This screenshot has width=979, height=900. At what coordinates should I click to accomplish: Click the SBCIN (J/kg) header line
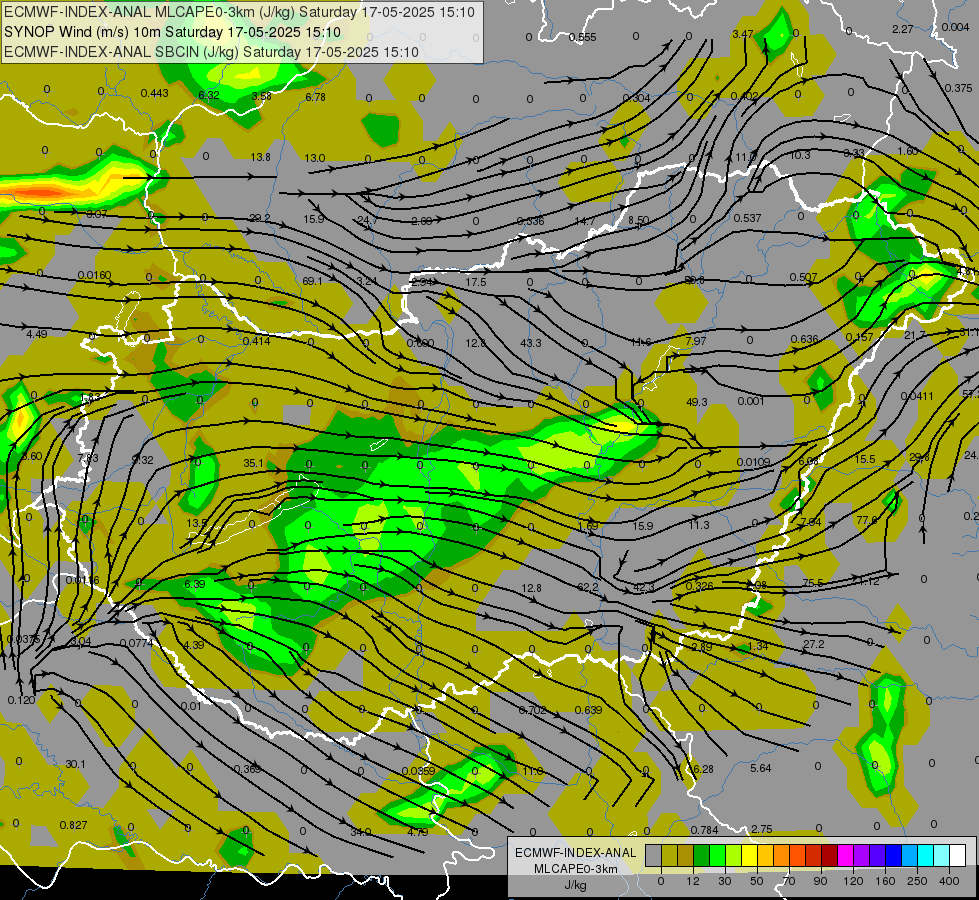point(211,52)
